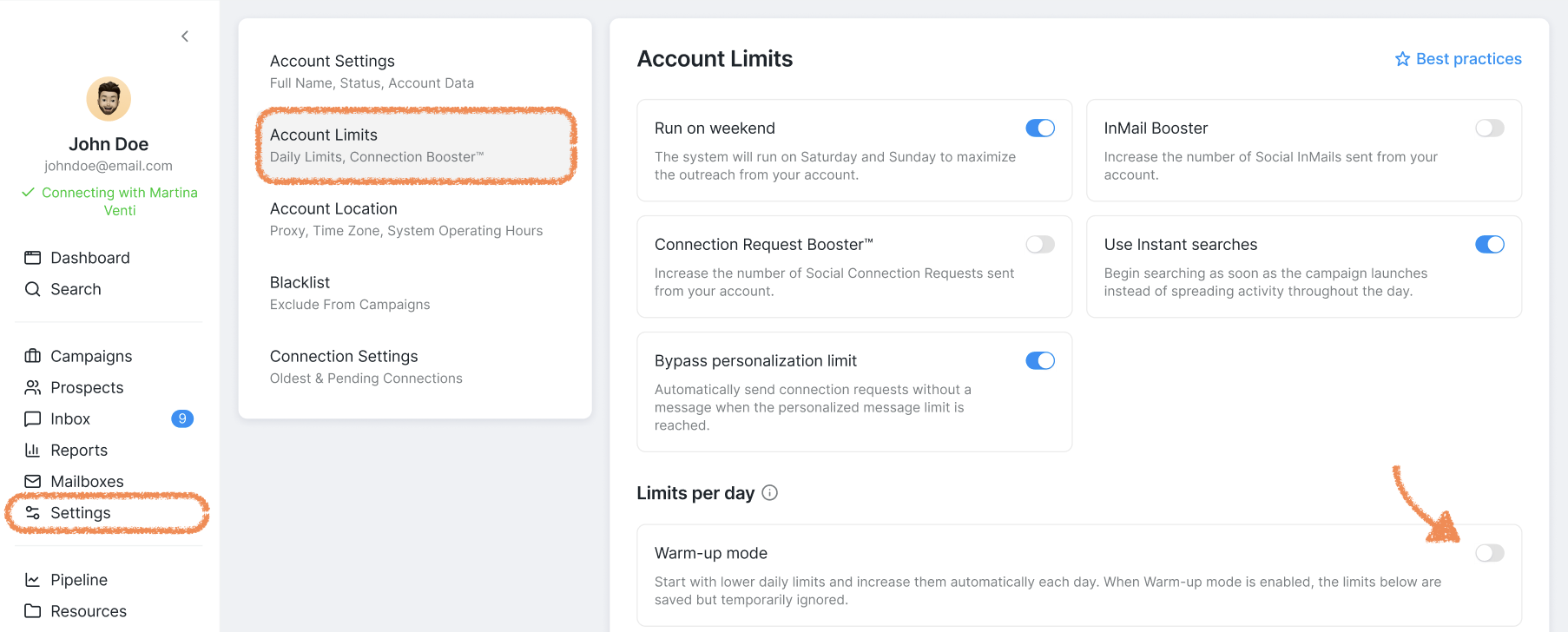Open Mailboxes via the envelope icon
Viewport: 1568px width, 632px height.
[x=33, y=481]
